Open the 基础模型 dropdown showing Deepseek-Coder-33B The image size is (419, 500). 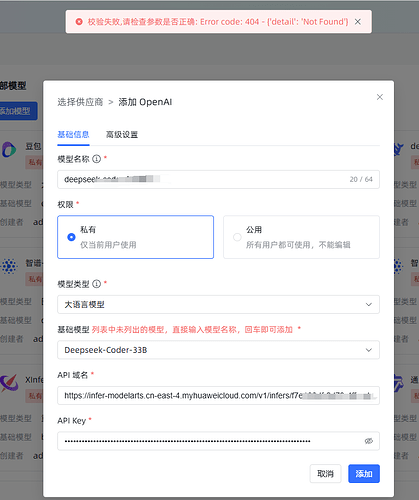pyautogui.click(x=218, y=350)
